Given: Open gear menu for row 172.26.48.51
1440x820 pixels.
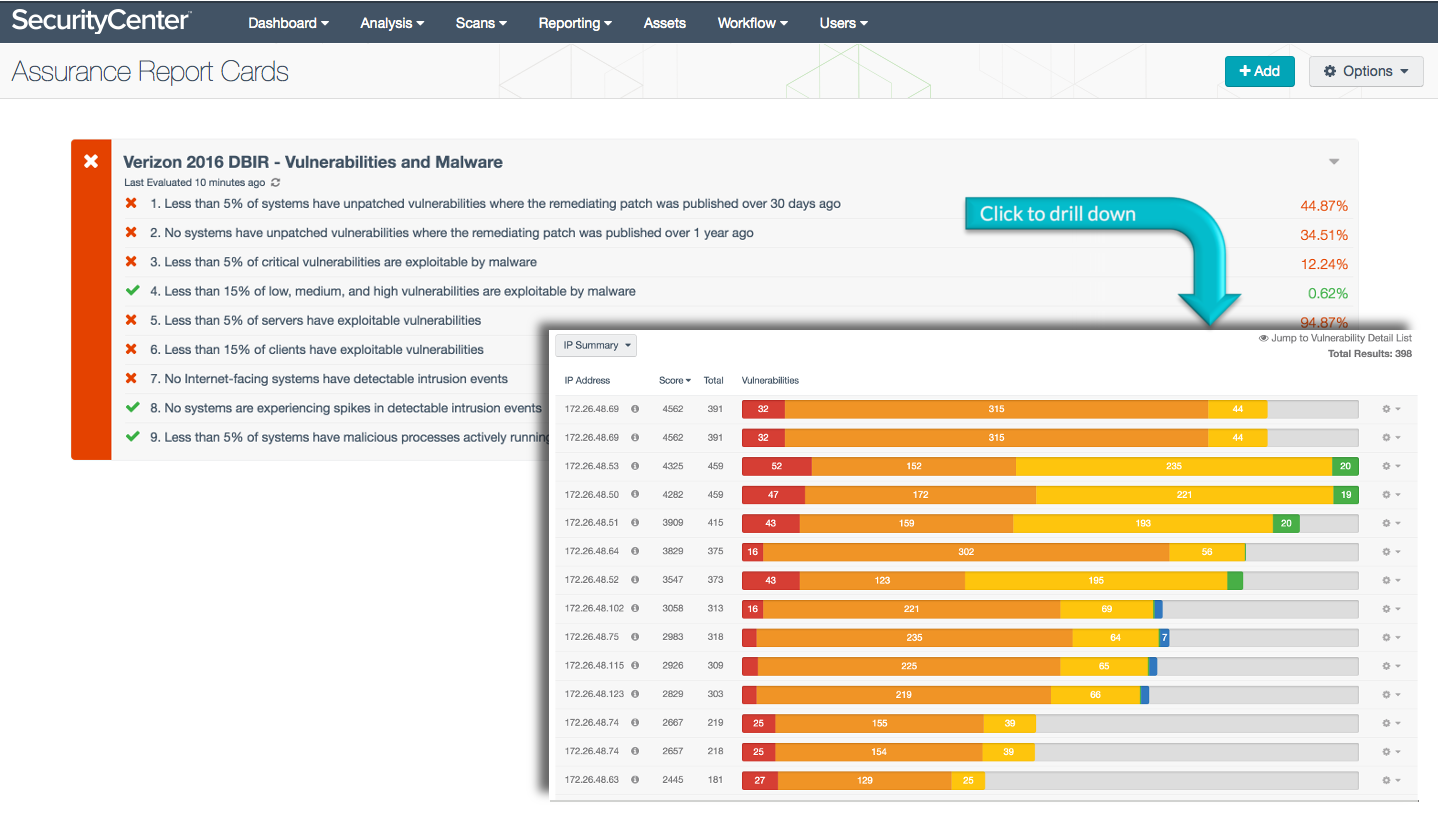Looking at the screenshot, I should click(x=1391, y=523).
